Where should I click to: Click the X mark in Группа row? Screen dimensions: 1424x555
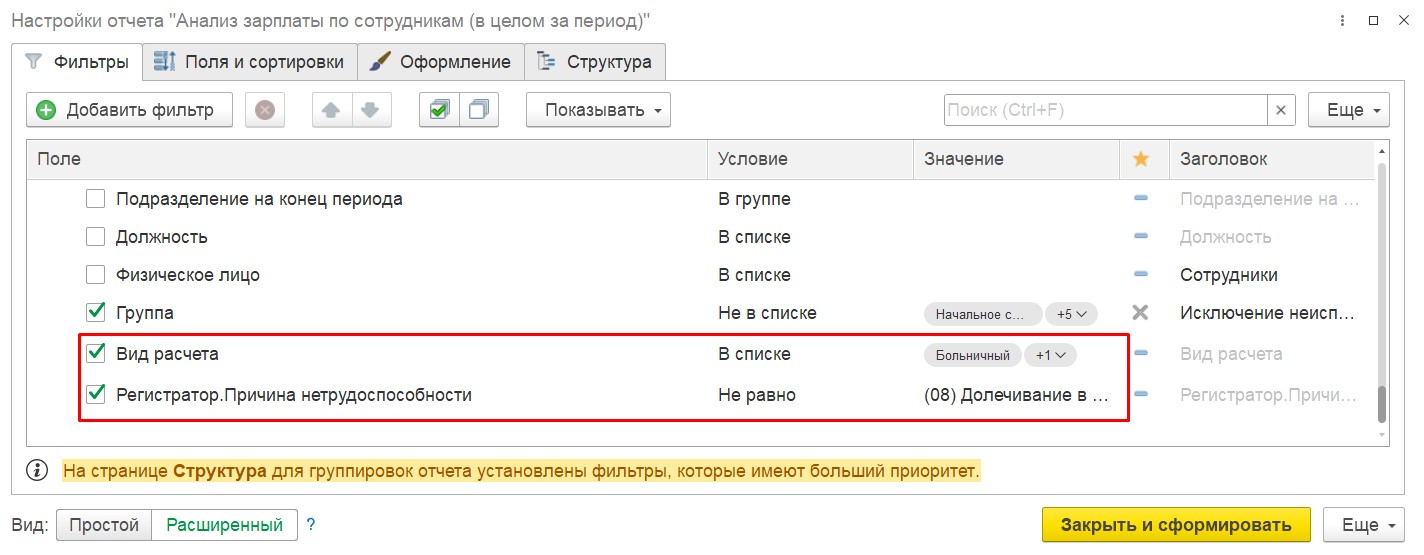click(x=1140, y=313)
